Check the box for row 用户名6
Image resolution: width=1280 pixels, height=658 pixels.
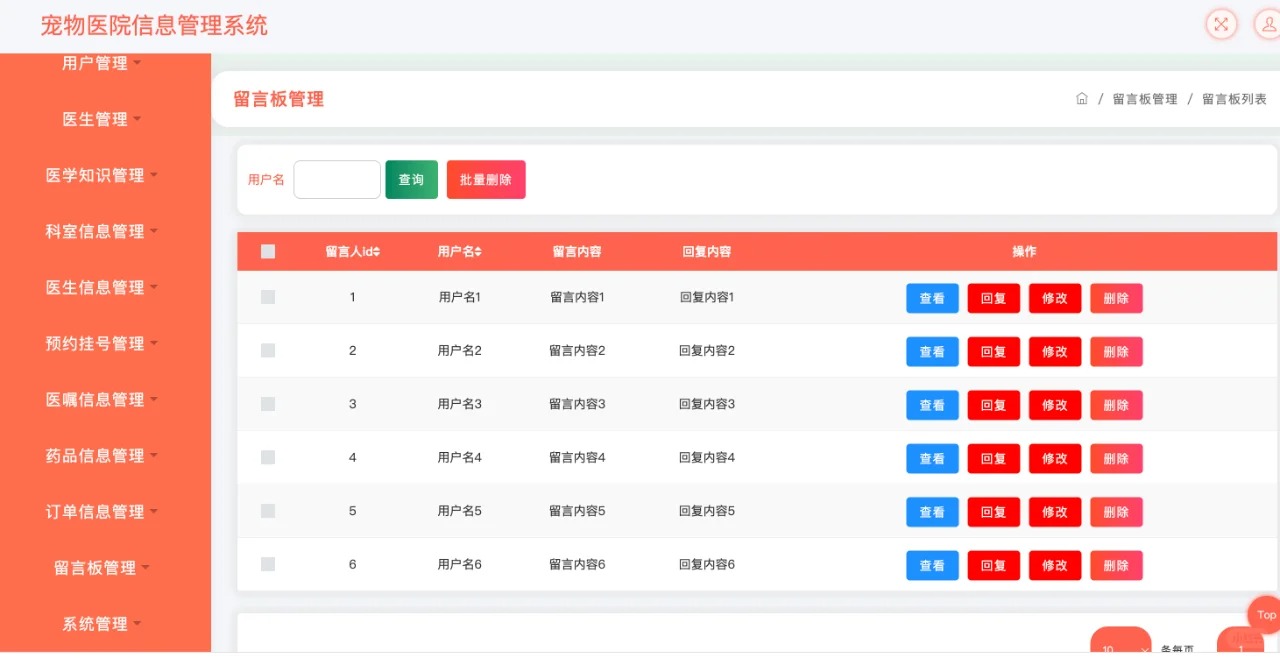(x=268, y=564)
